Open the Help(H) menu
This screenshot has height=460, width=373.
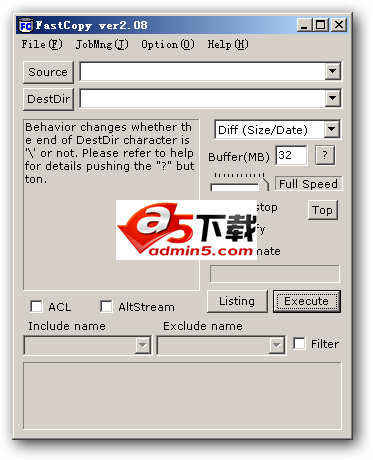point(228,44)
